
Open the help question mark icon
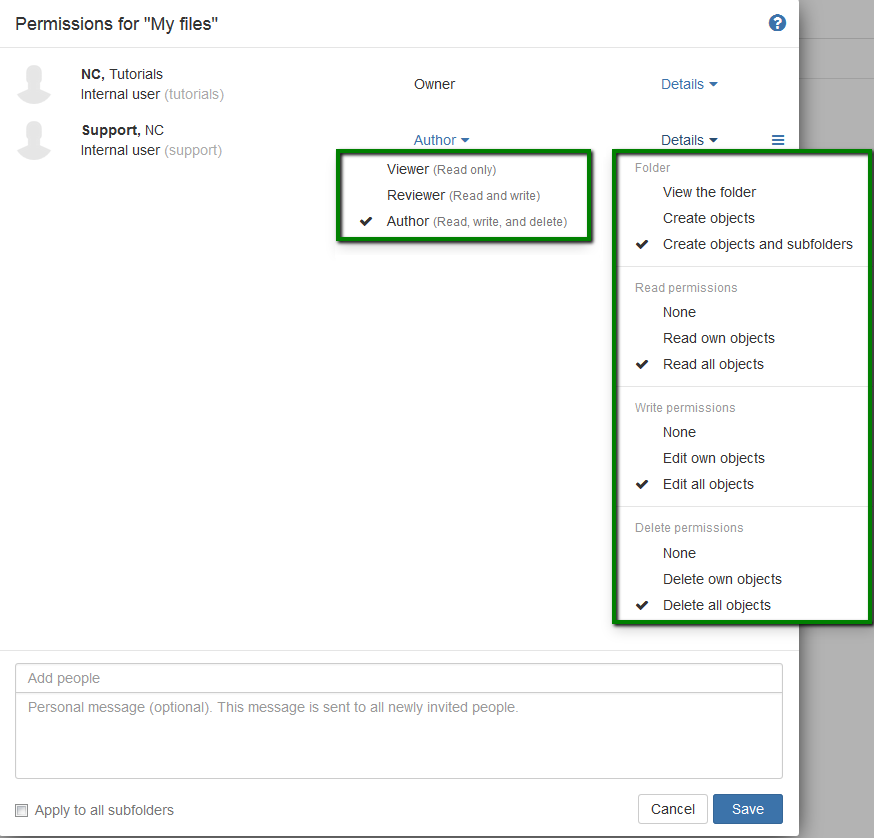click(777, 23)
